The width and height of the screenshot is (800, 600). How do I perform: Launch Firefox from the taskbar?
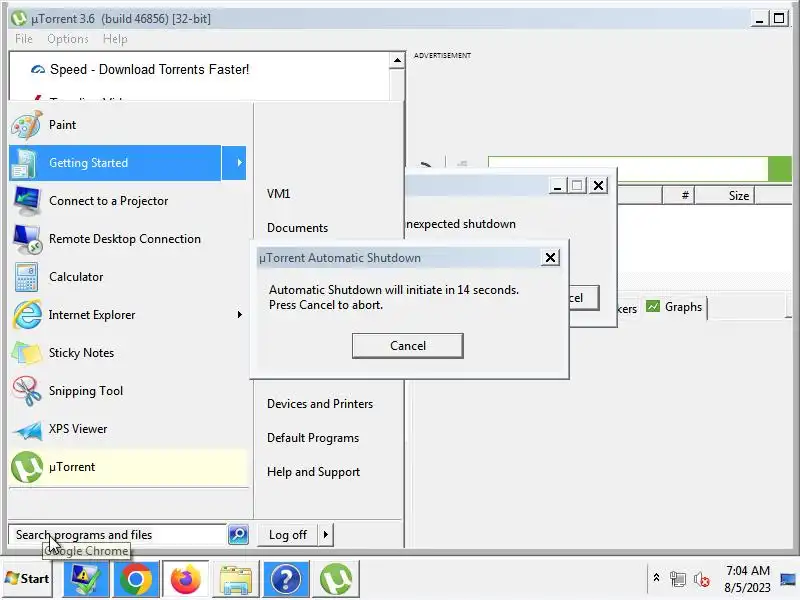[186, 579]
